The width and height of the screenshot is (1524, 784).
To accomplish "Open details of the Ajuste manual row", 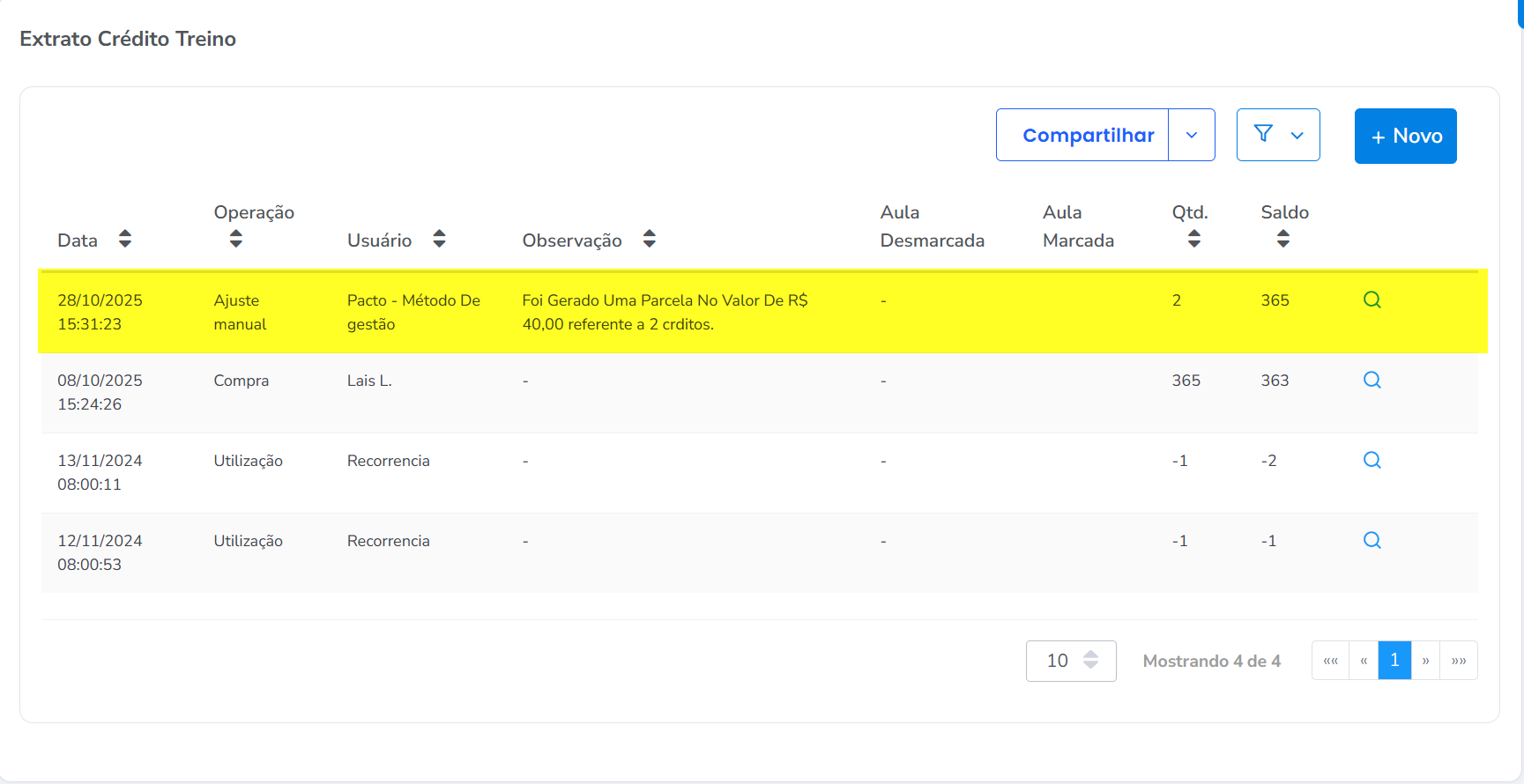I will click(1372, 300).
